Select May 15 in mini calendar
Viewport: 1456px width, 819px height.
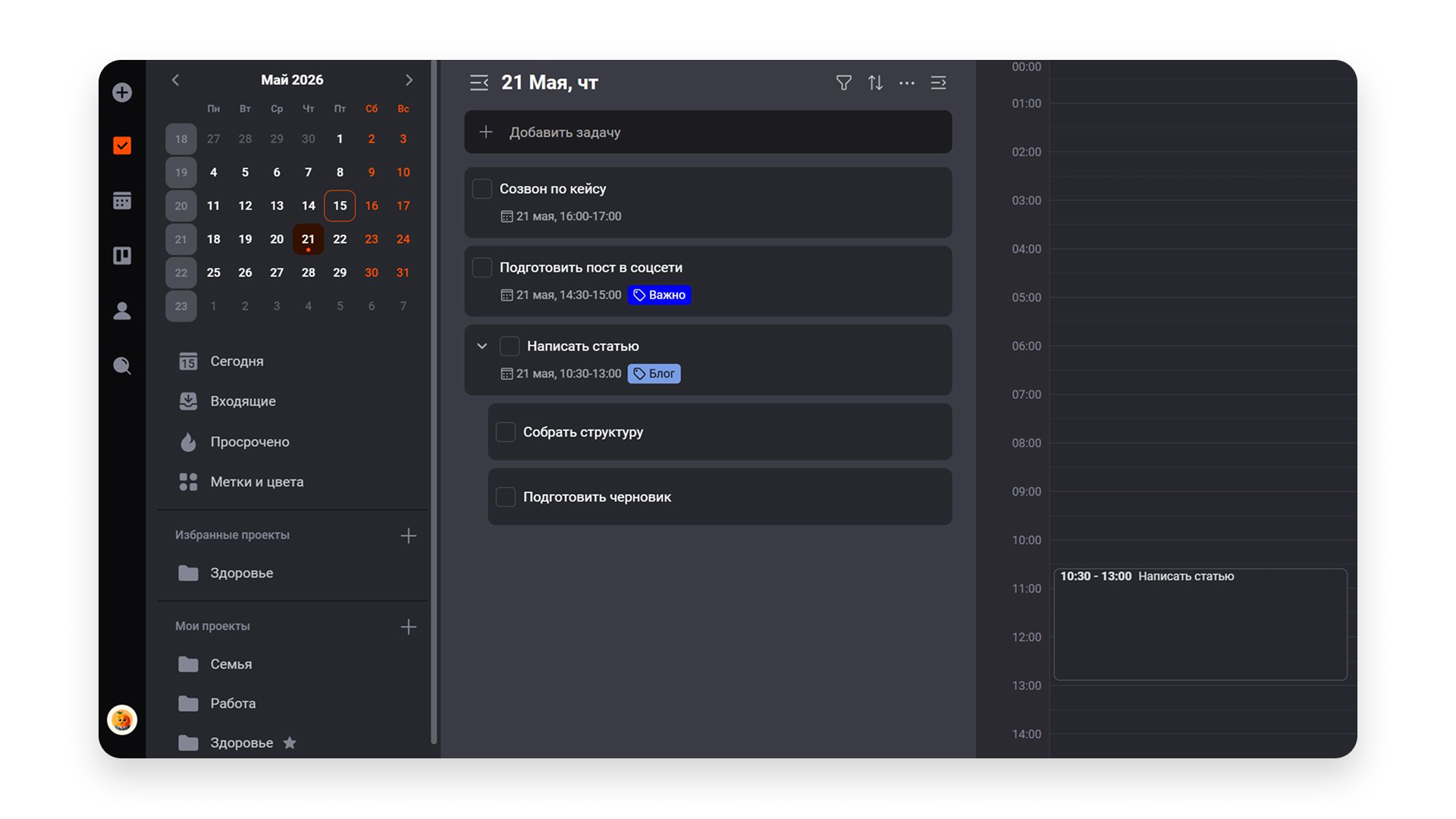pyautogui.click(x=340, y=206)
